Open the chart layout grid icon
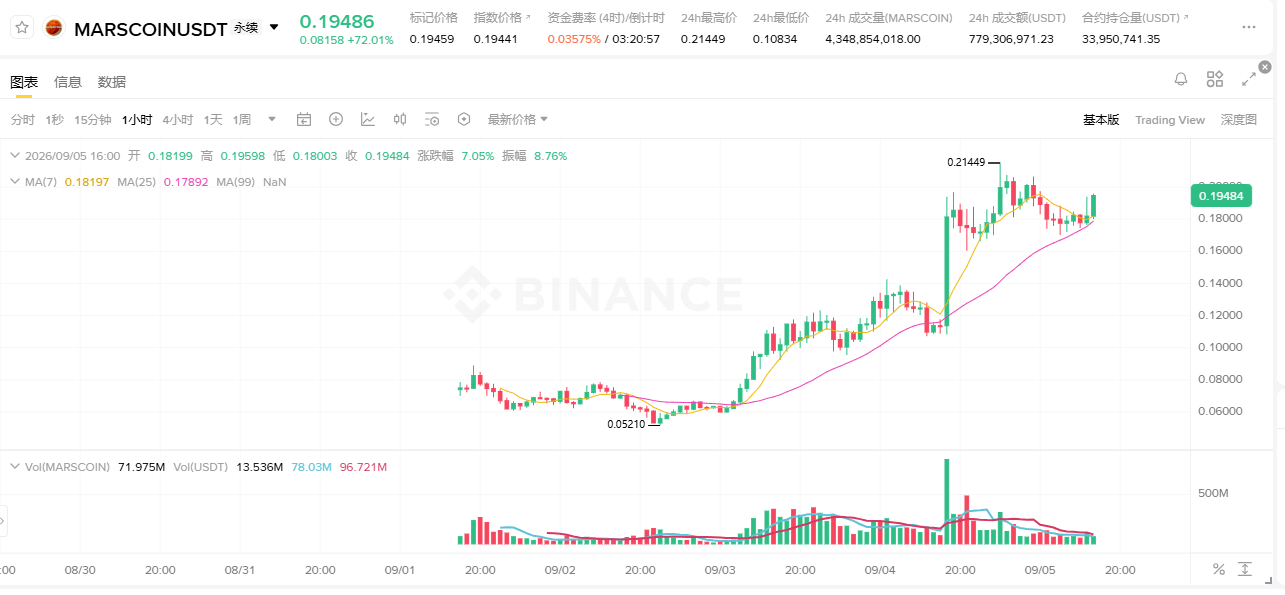 pos(1215,79)
